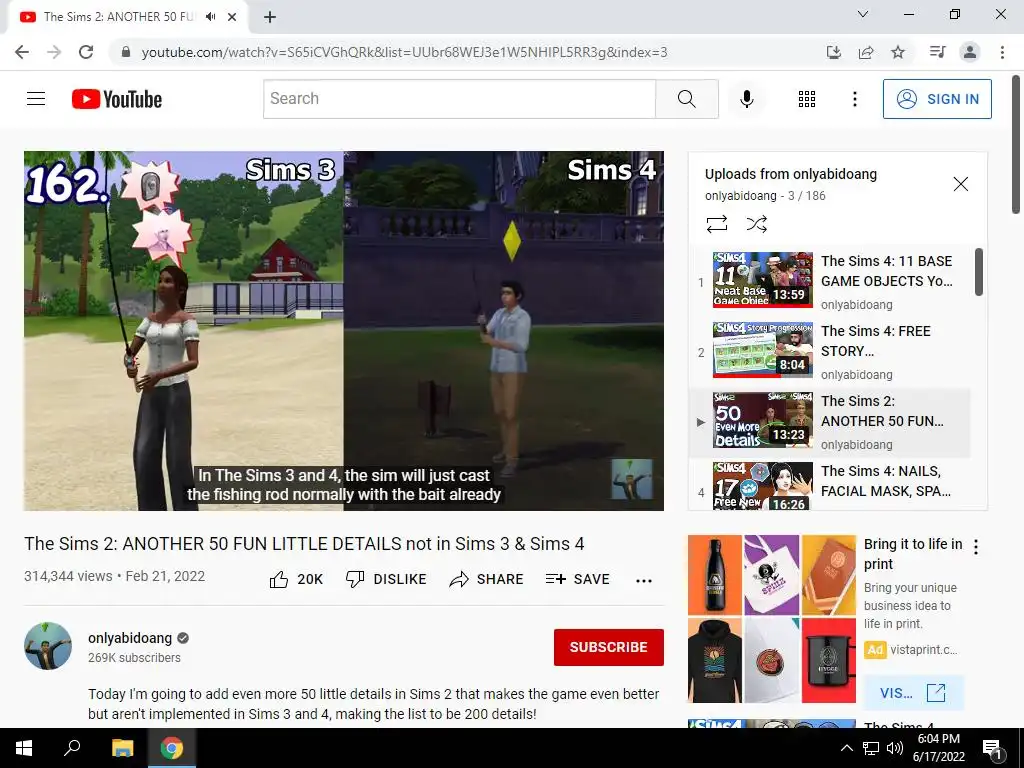Toggle the loop playlist button
Image resolution: width=1024 pixels, height=768 pixels.
716,224
